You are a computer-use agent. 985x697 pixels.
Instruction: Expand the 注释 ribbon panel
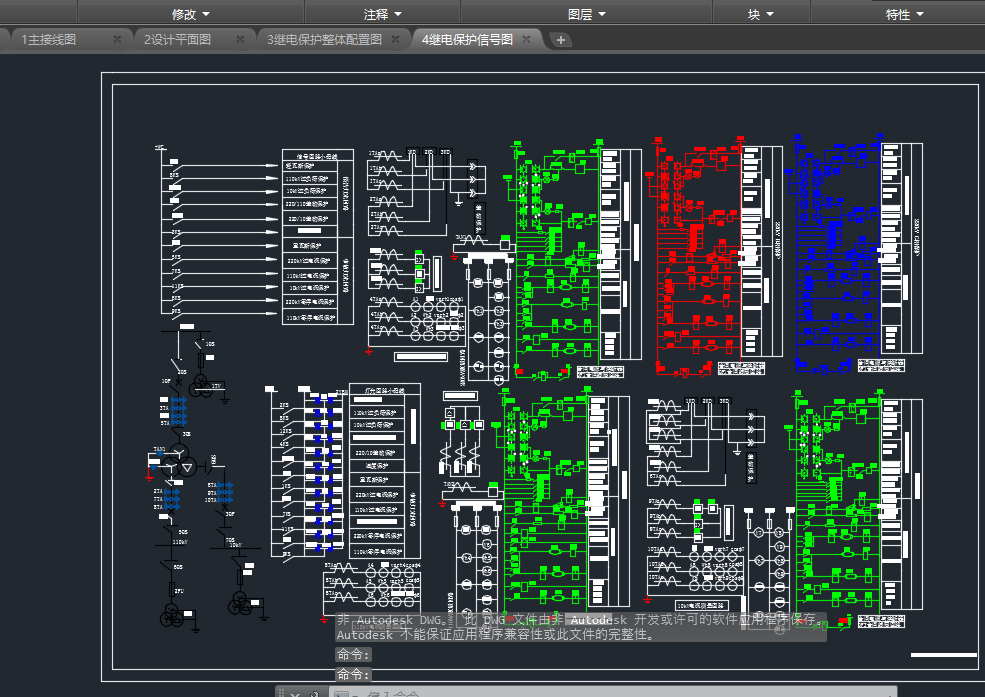tap(382, 14)
